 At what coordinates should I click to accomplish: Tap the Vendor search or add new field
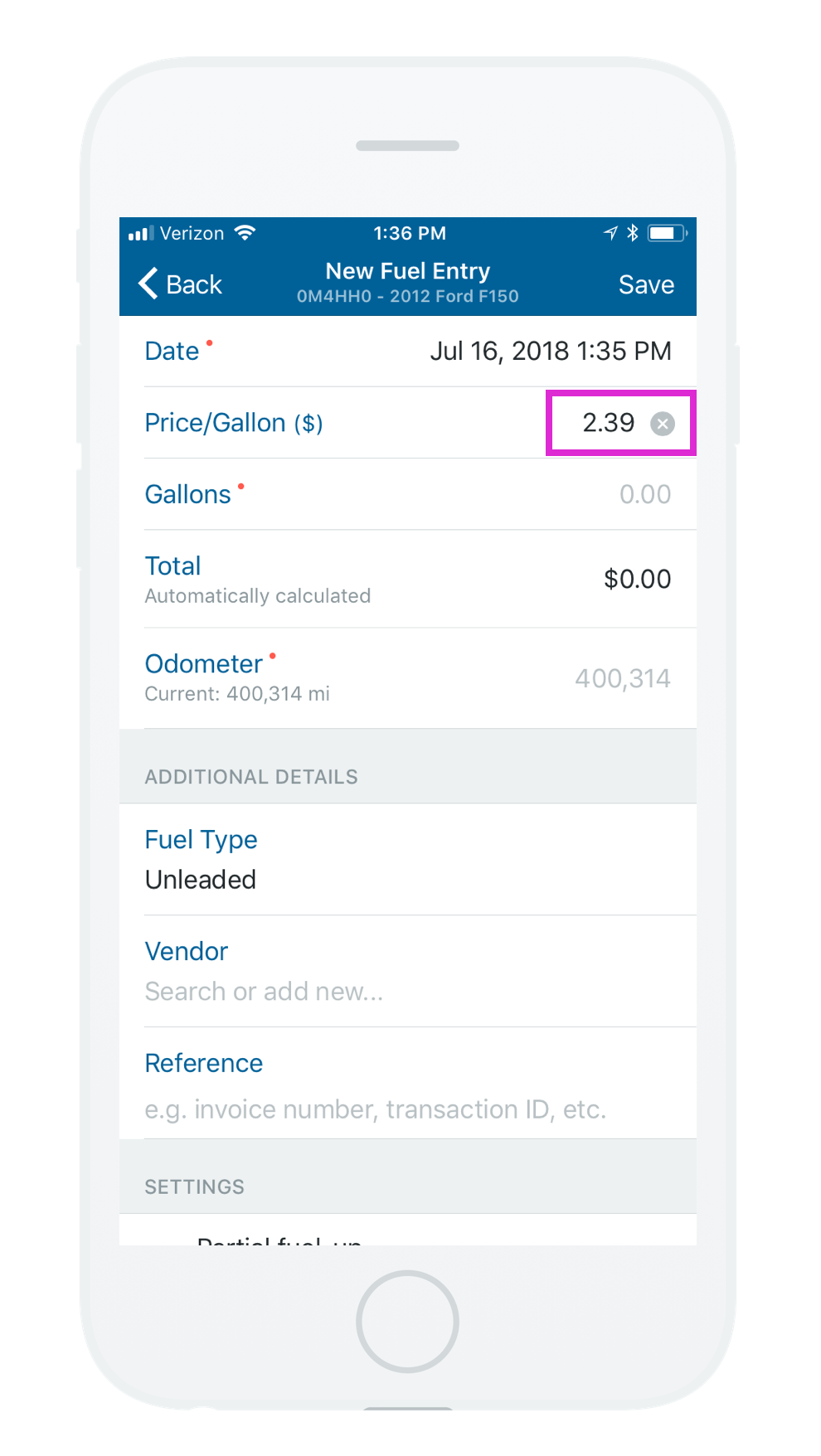(x=264, y=991)
